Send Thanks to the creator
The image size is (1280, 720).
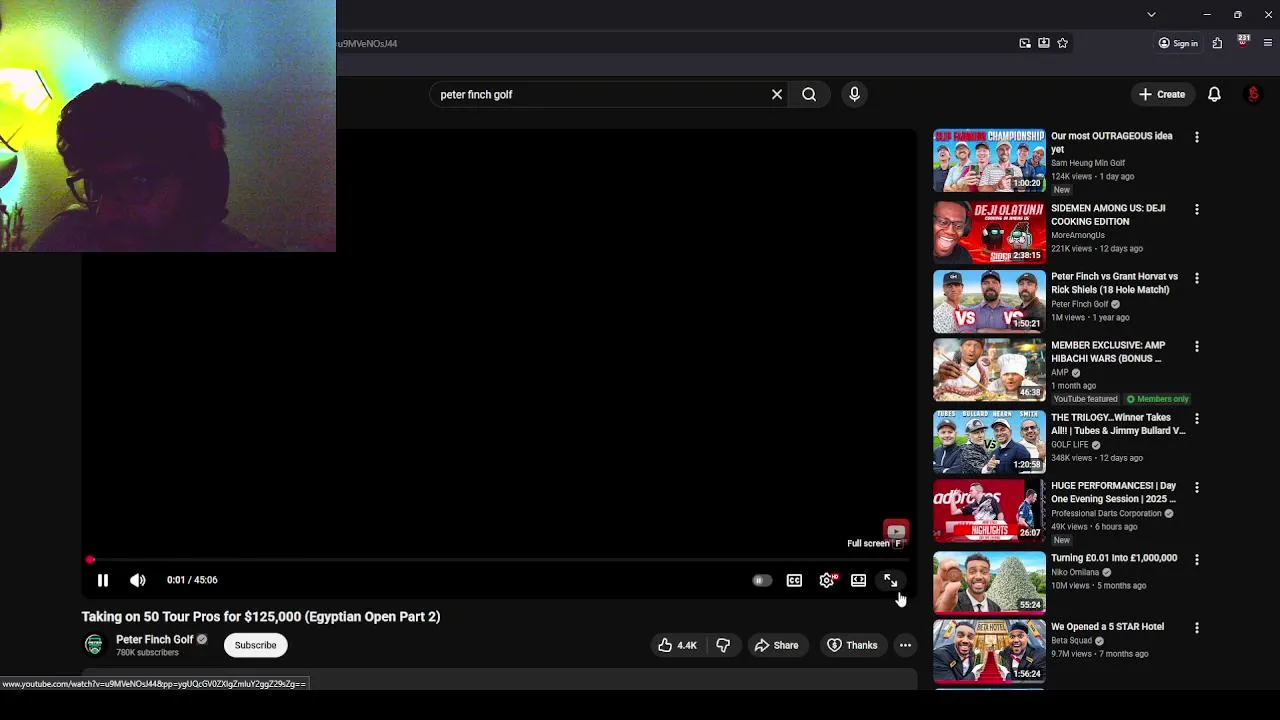tap(852, 645)
